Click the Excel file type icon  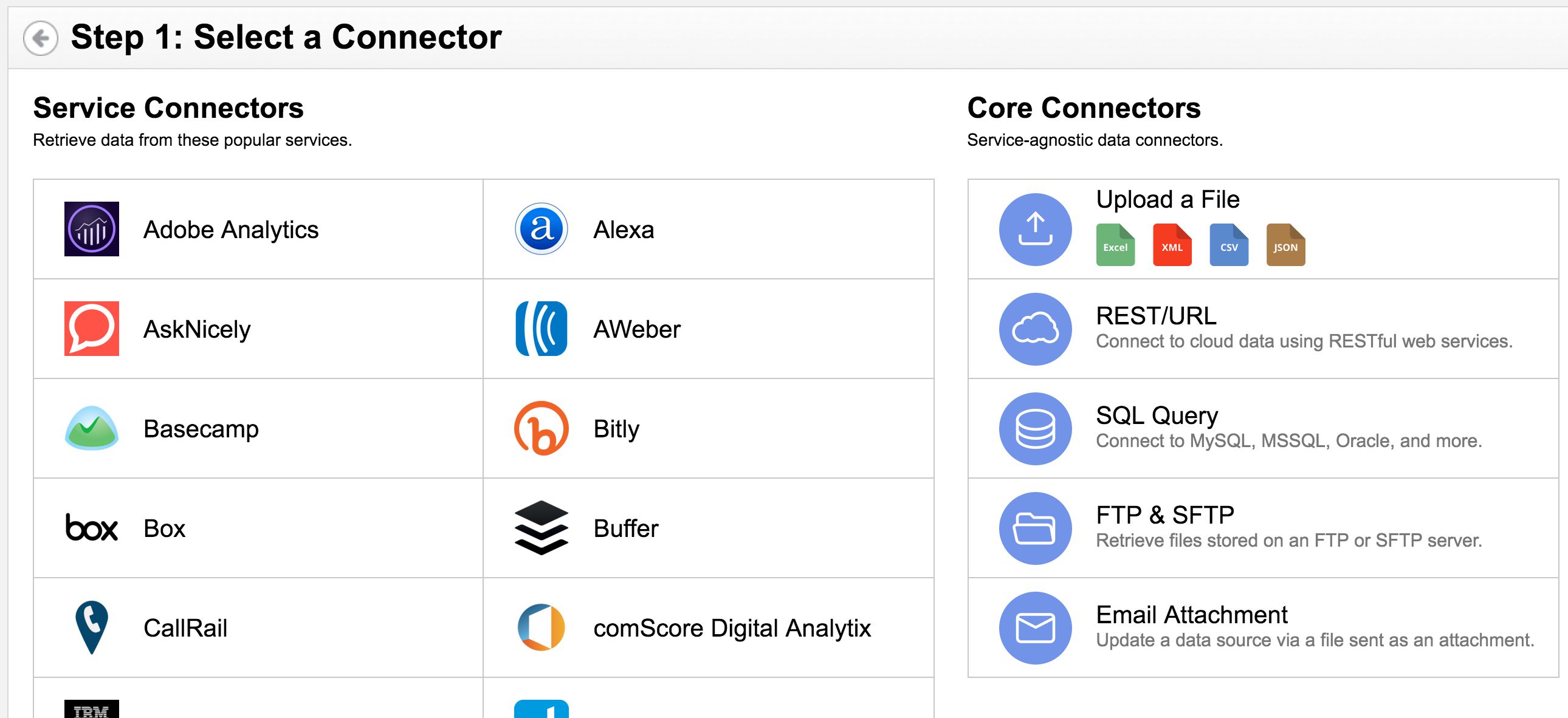pos(1115,245)
